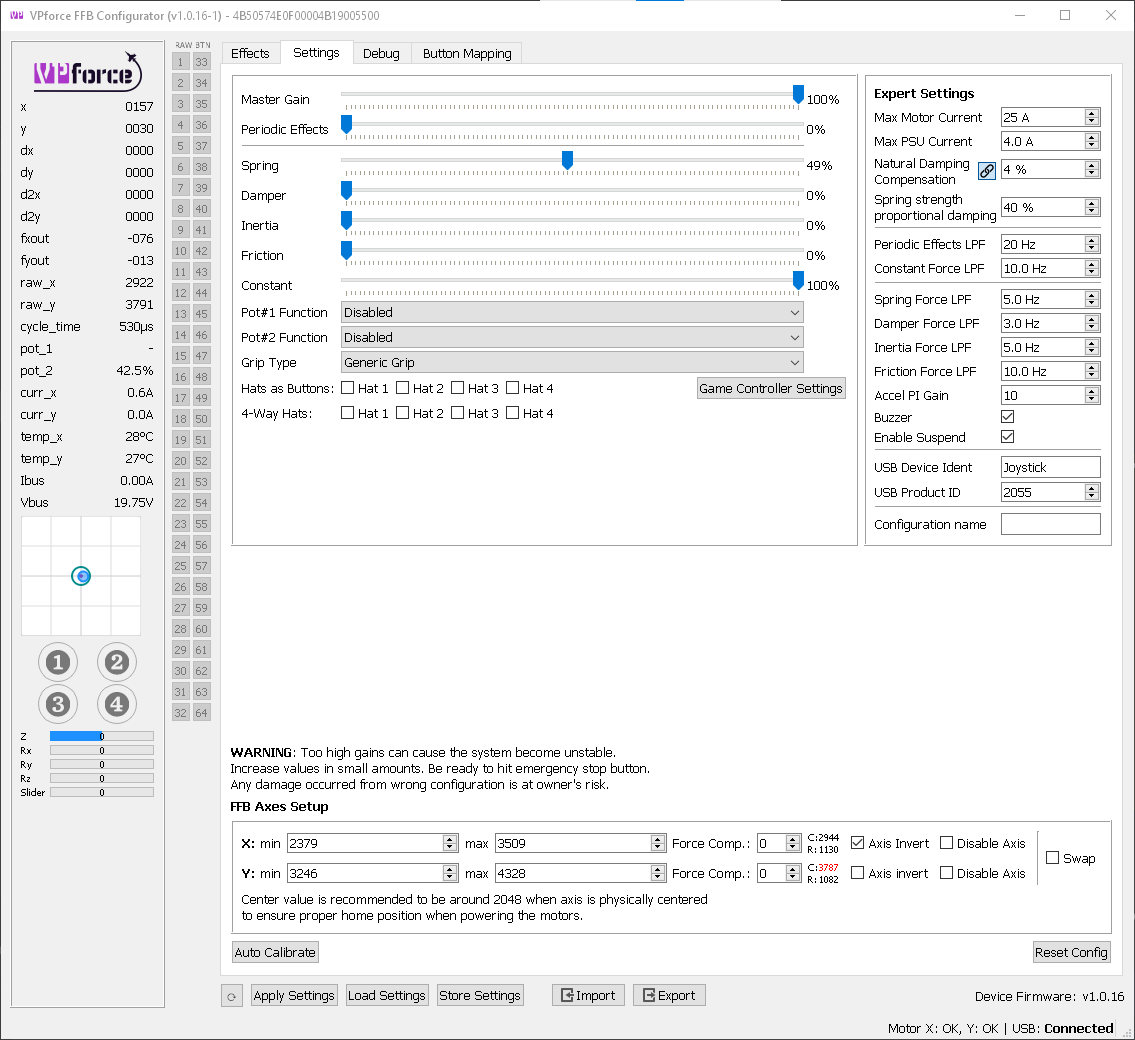The height and width of the screenshot is (1040, 1135).
Task: Click the refresh icon beside Apply Settings
Action: tap(232, 996)
